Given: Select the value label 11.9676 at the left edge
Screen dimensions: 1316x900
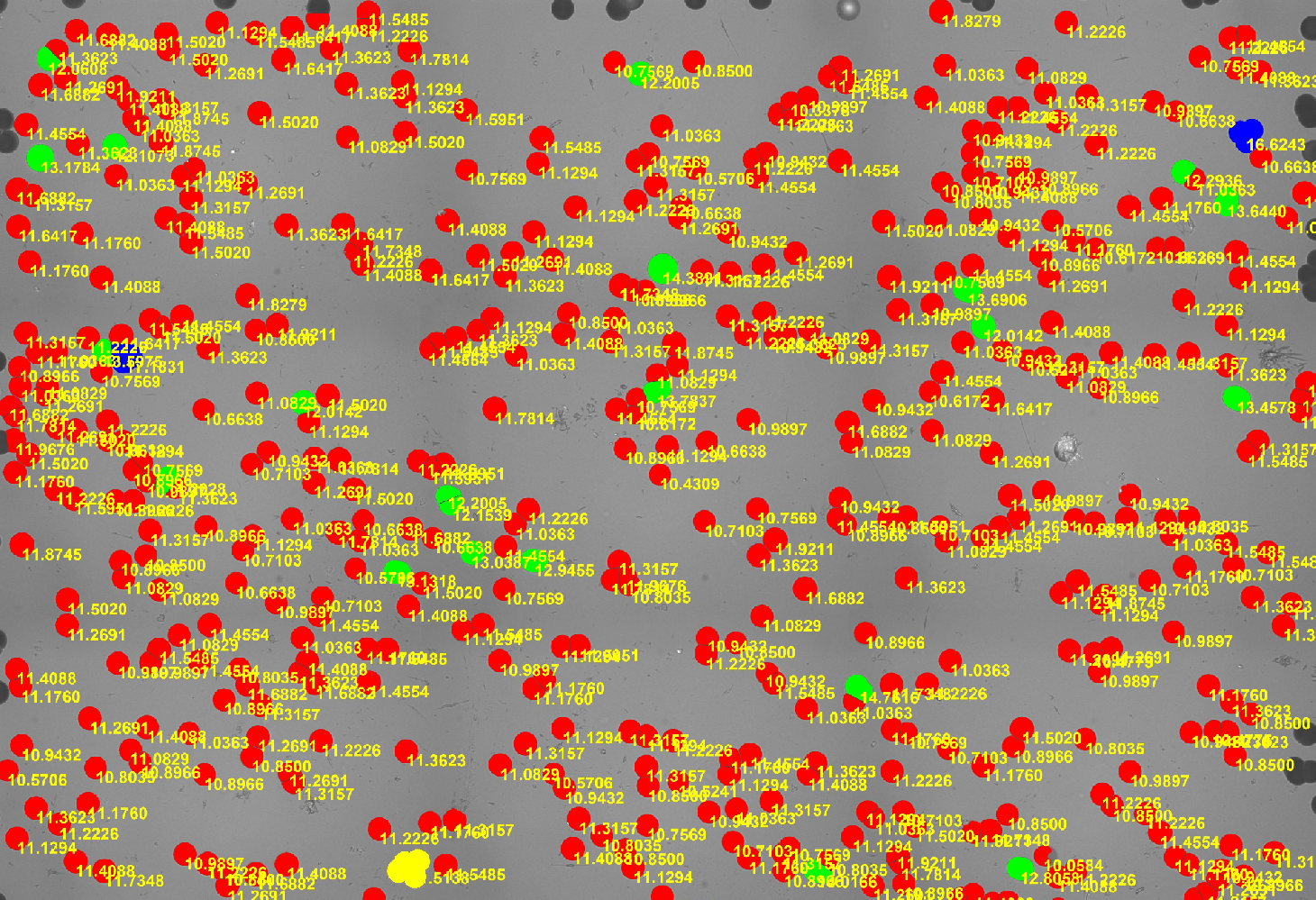Looking at the screenshot, I should pos(45,450).
